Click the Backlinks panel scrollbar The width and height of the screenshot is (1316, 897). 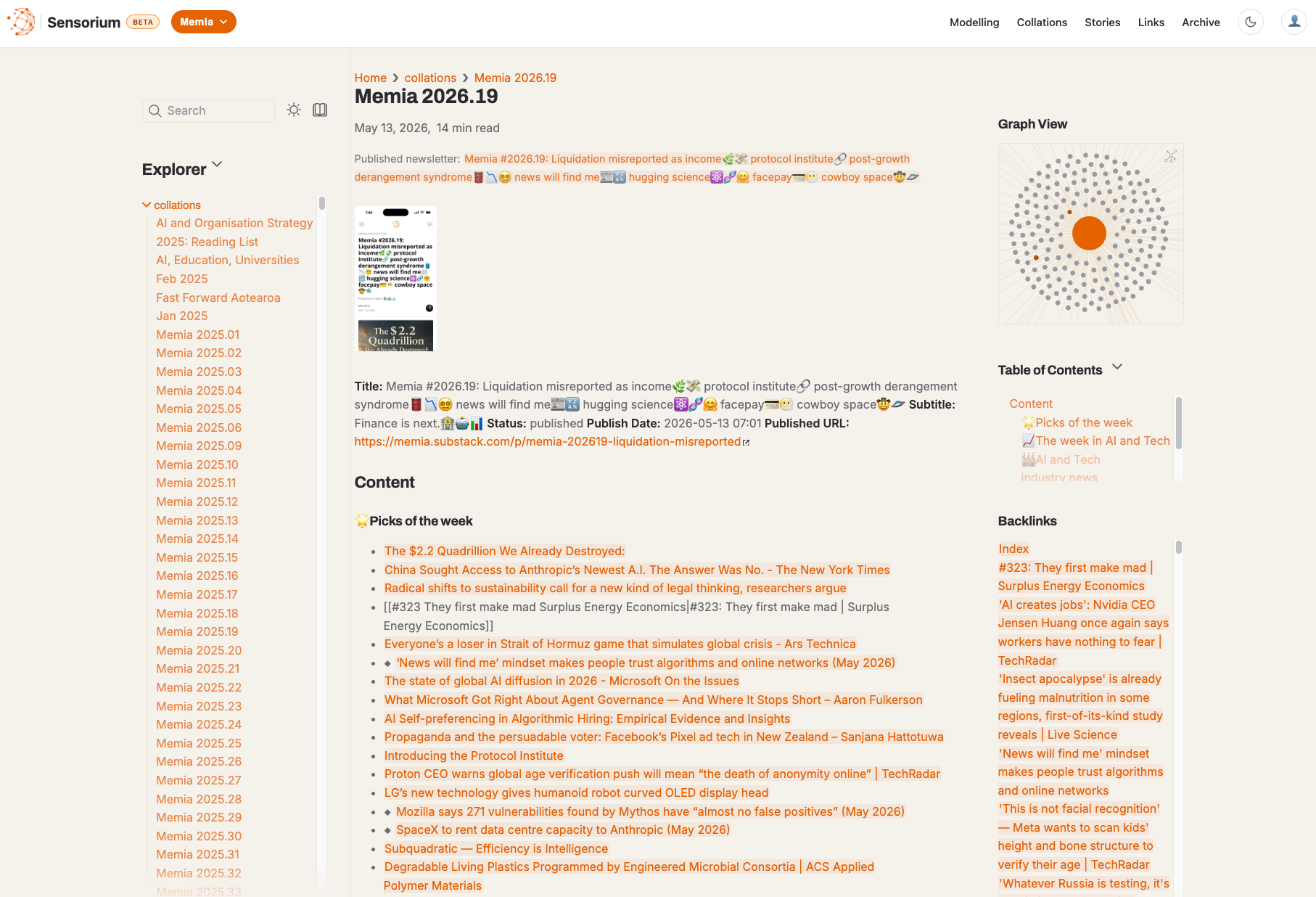[1179, 547]
